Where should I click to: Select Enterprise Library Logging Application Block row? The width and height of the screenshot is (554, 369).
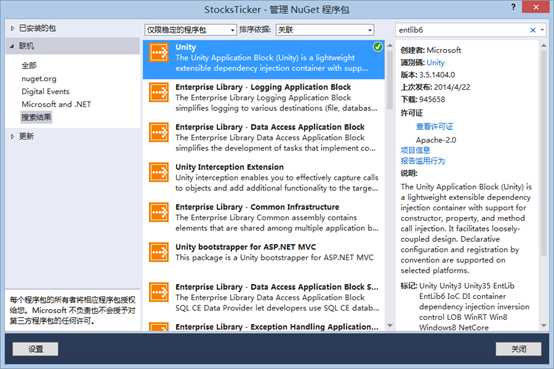tap(264, 98)
